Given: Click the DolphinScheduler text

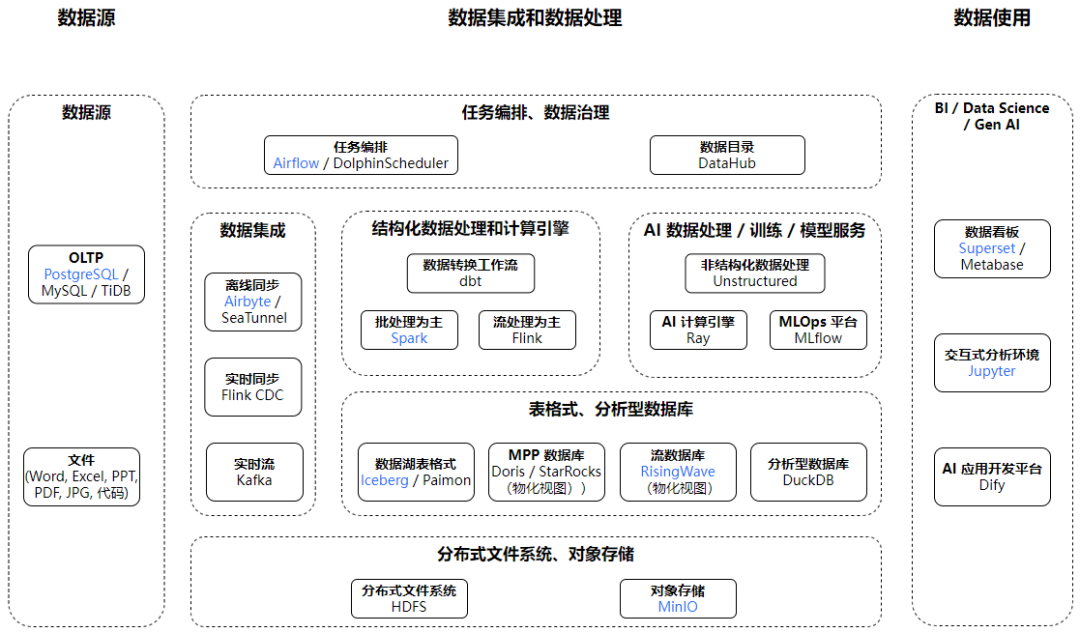Looking at the screenshot, I should click(x=391, y=163).
